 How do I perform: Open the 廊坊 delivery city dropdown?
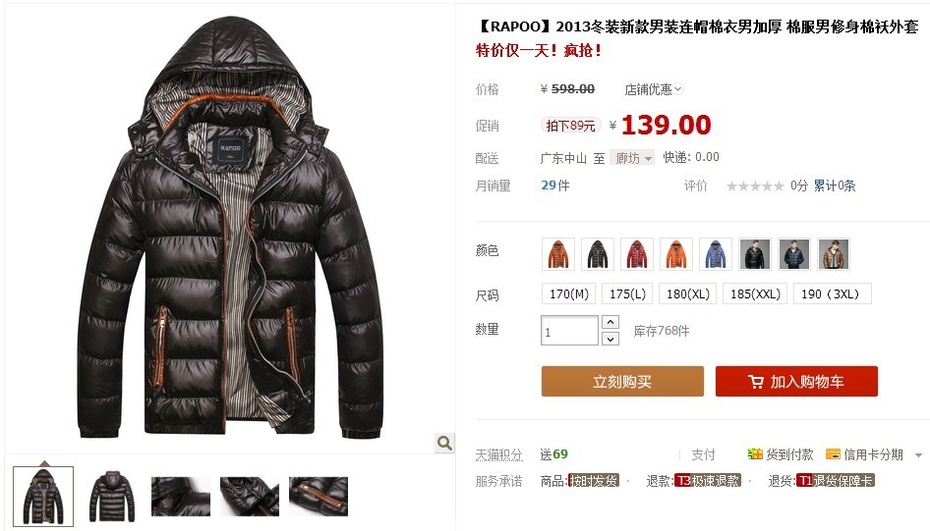(x=632, y=158)
